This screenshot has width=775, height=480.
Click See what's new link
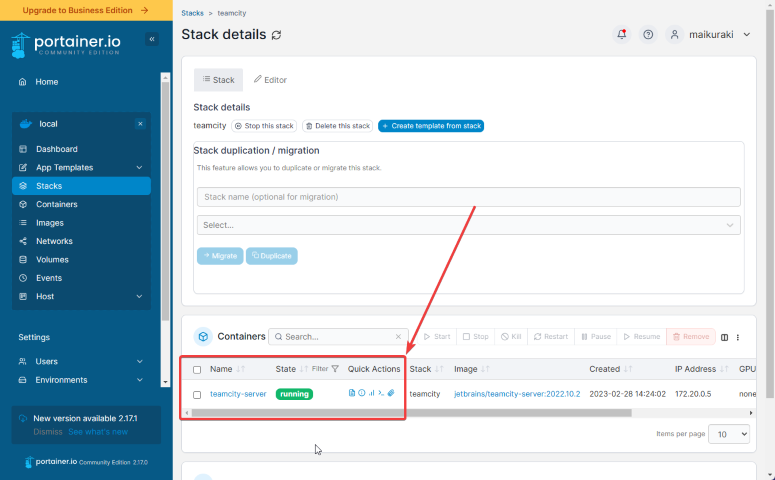coord(98,432)
